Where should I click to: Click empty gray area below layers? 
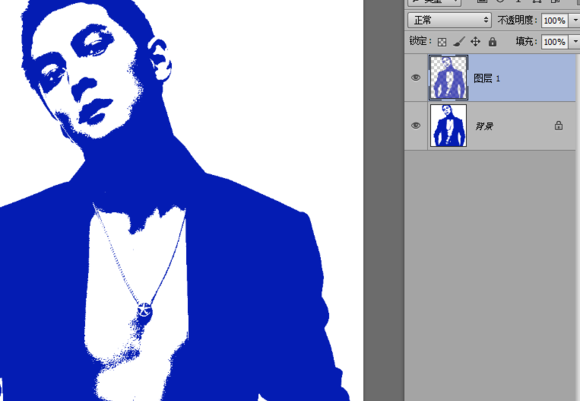tap(490, 274)
